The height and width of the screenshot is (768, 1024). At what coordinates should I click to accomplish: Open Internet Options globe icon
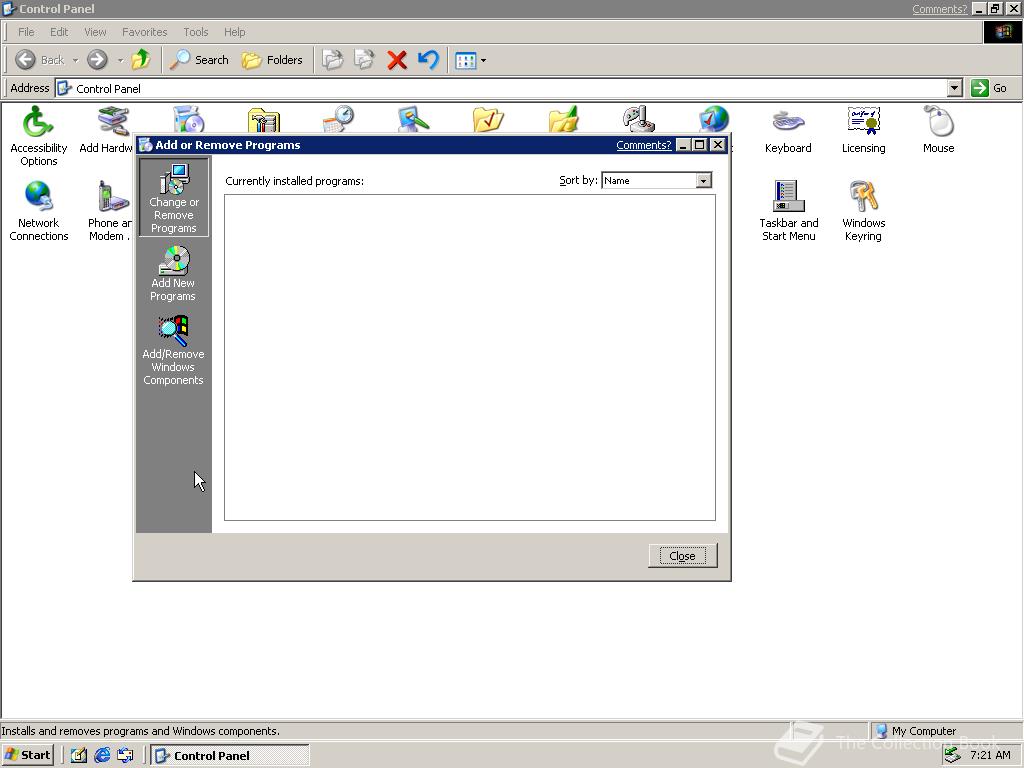pyautogui.click(x=713, y=120)
